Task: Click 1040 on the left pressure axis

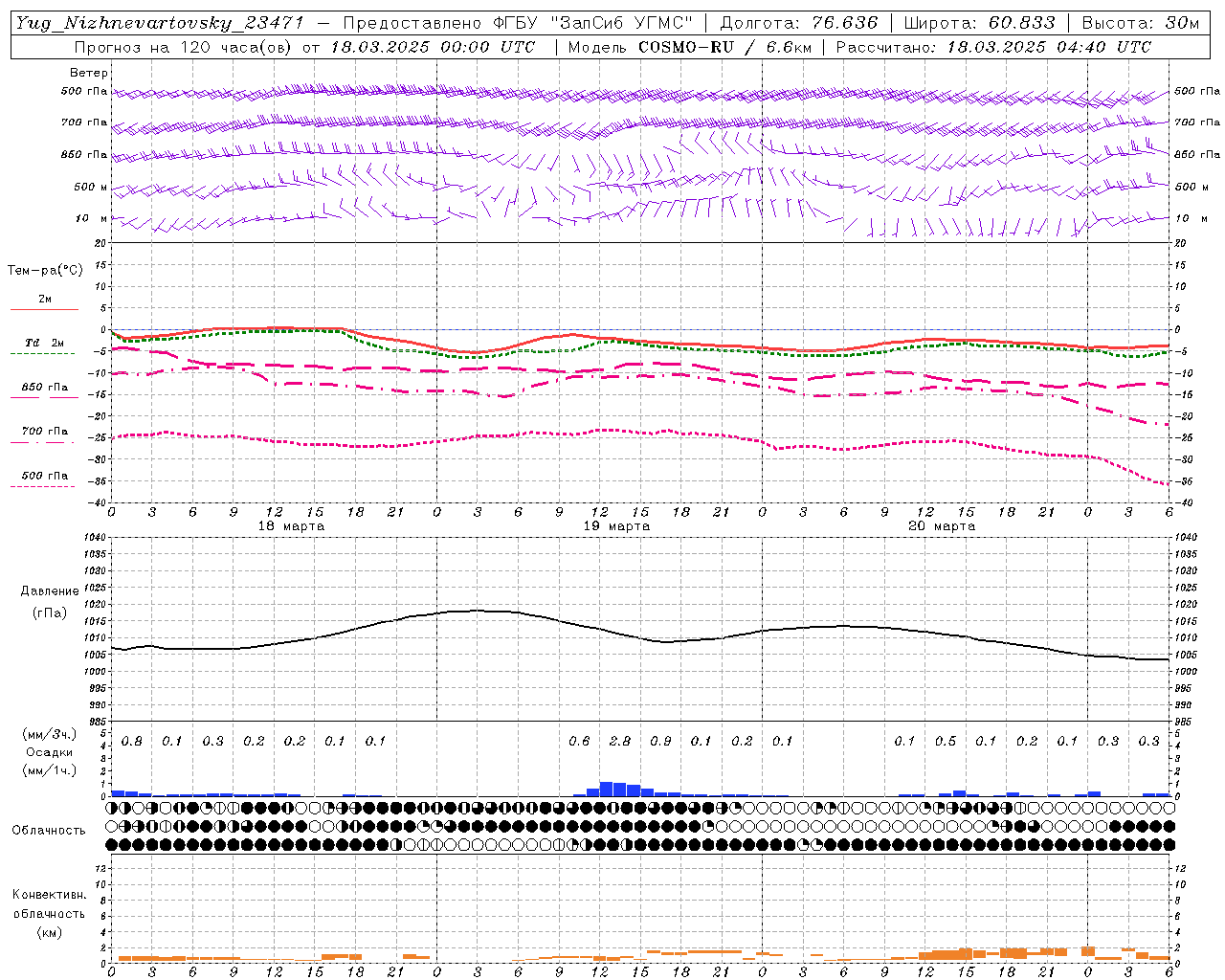Action: (95, 538)
